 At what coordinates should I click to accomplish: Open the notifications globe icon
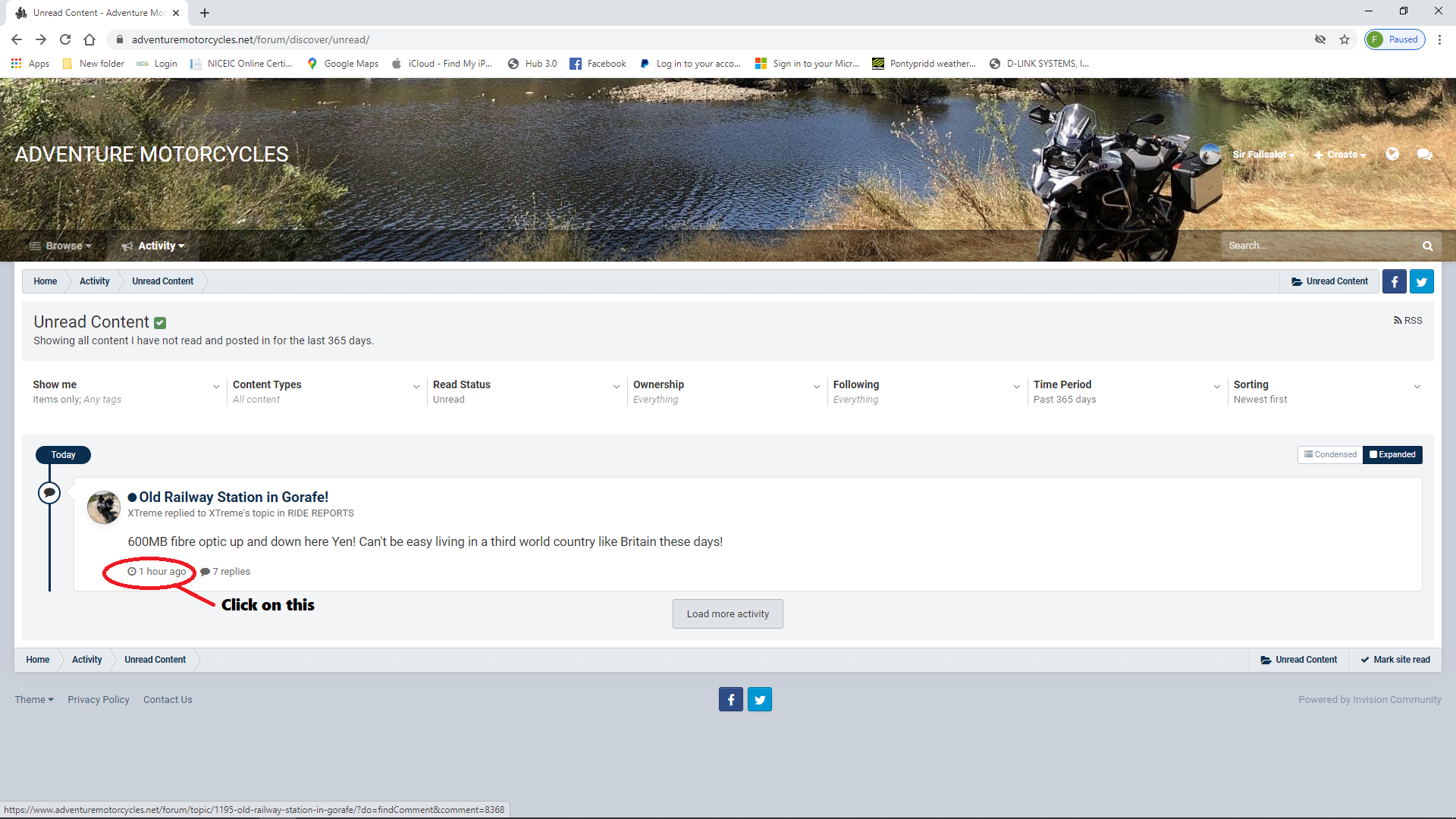tap(1392, 154)
